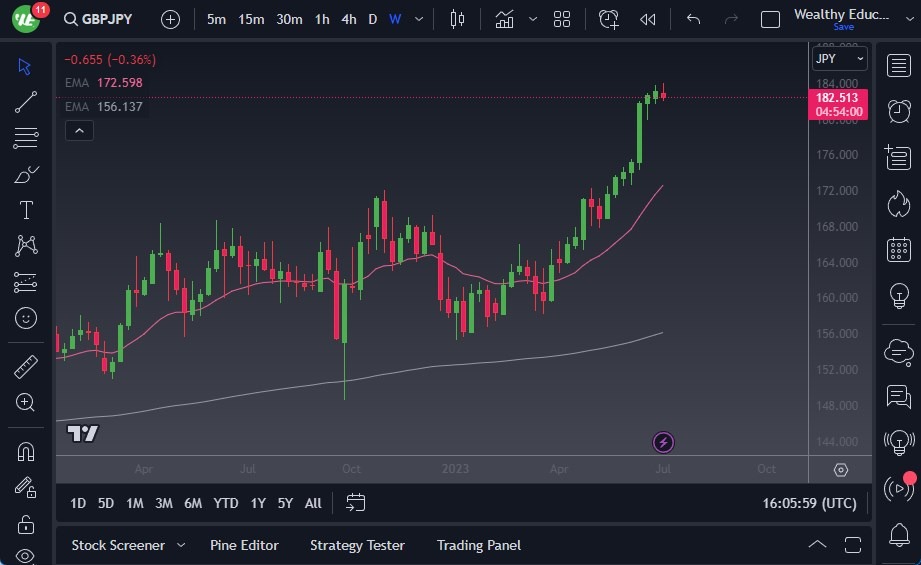The image size is (921, 565).
Task: Select the trend line drawing tool
Action: coord(26,102)
